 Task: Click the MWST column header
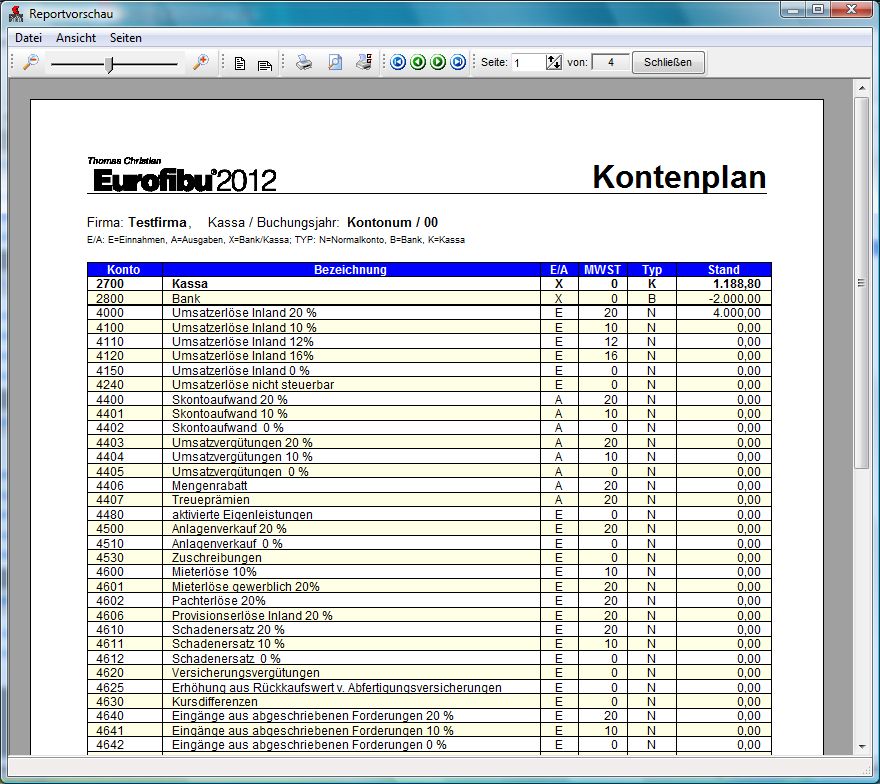pyautogui.click(x=602, y=269)
